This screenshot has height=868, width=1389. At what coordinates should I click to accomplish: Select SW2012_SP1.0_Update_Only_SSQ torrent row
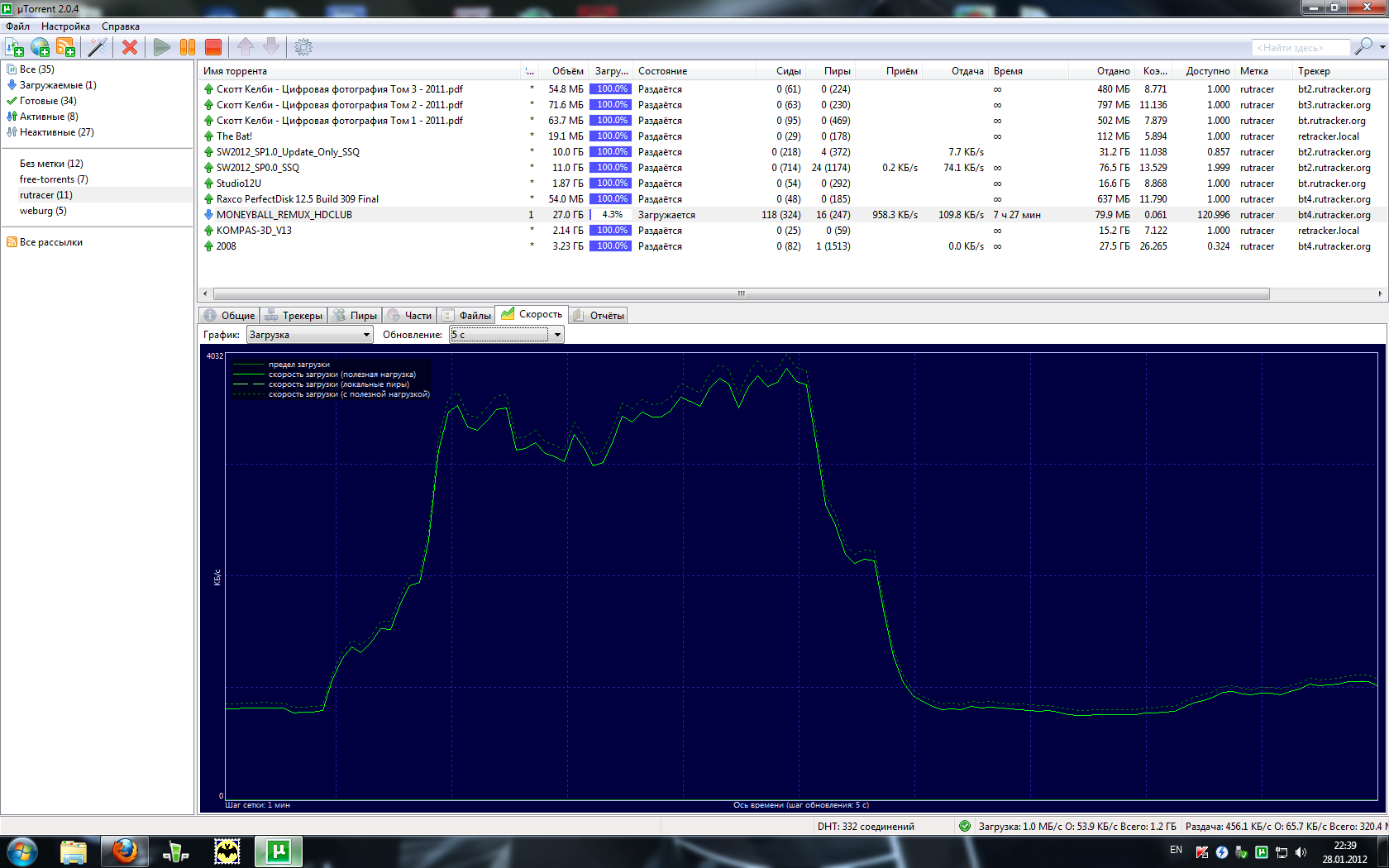792,152
